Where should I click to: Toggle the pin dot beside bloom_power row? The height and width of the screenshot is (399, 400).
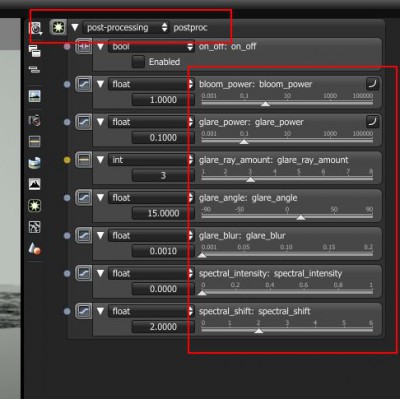[x=67, y=85]
